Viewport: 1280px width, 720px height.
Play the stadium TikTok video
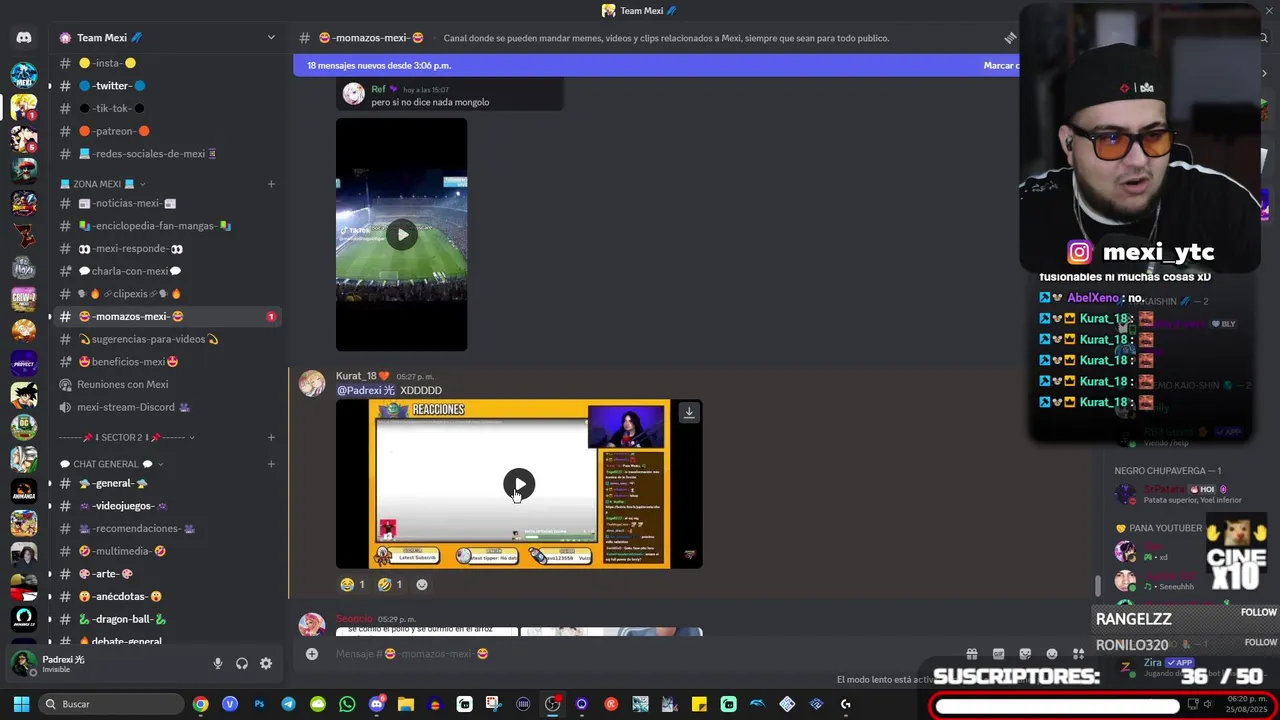402,235
